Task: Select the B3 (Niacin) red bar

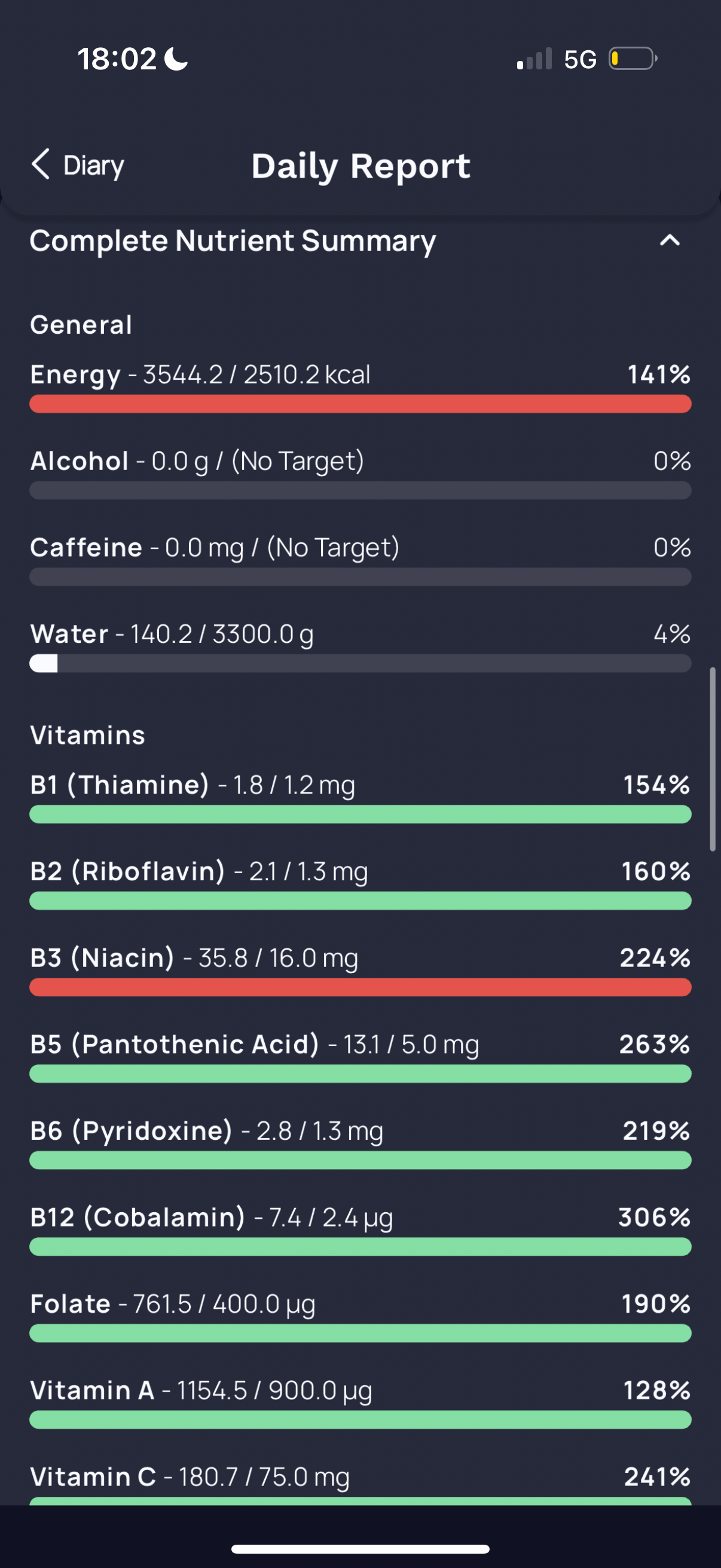Action: click(x=360, y=987)
